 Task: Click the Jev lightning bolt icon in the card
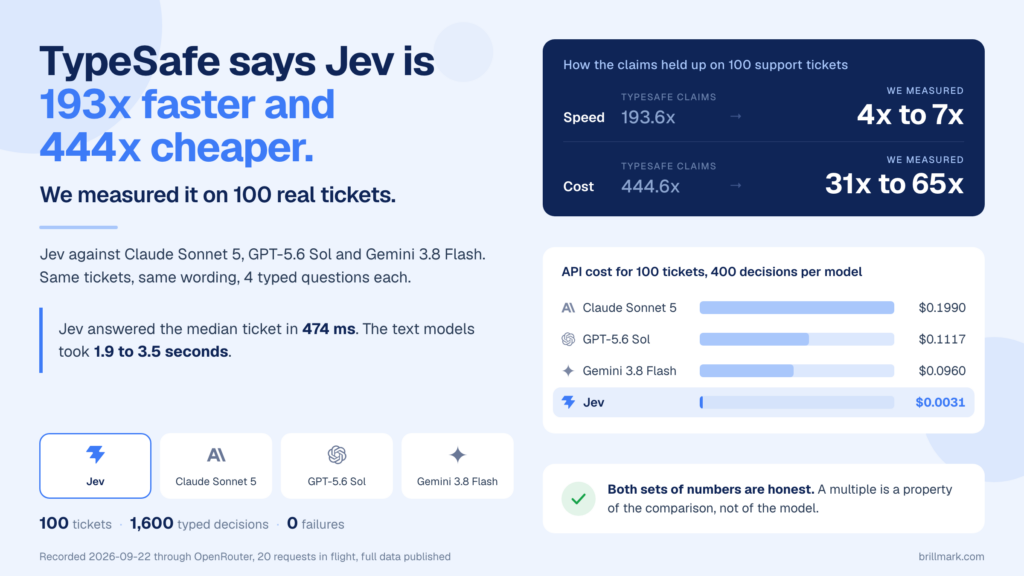tap(95, 455)
